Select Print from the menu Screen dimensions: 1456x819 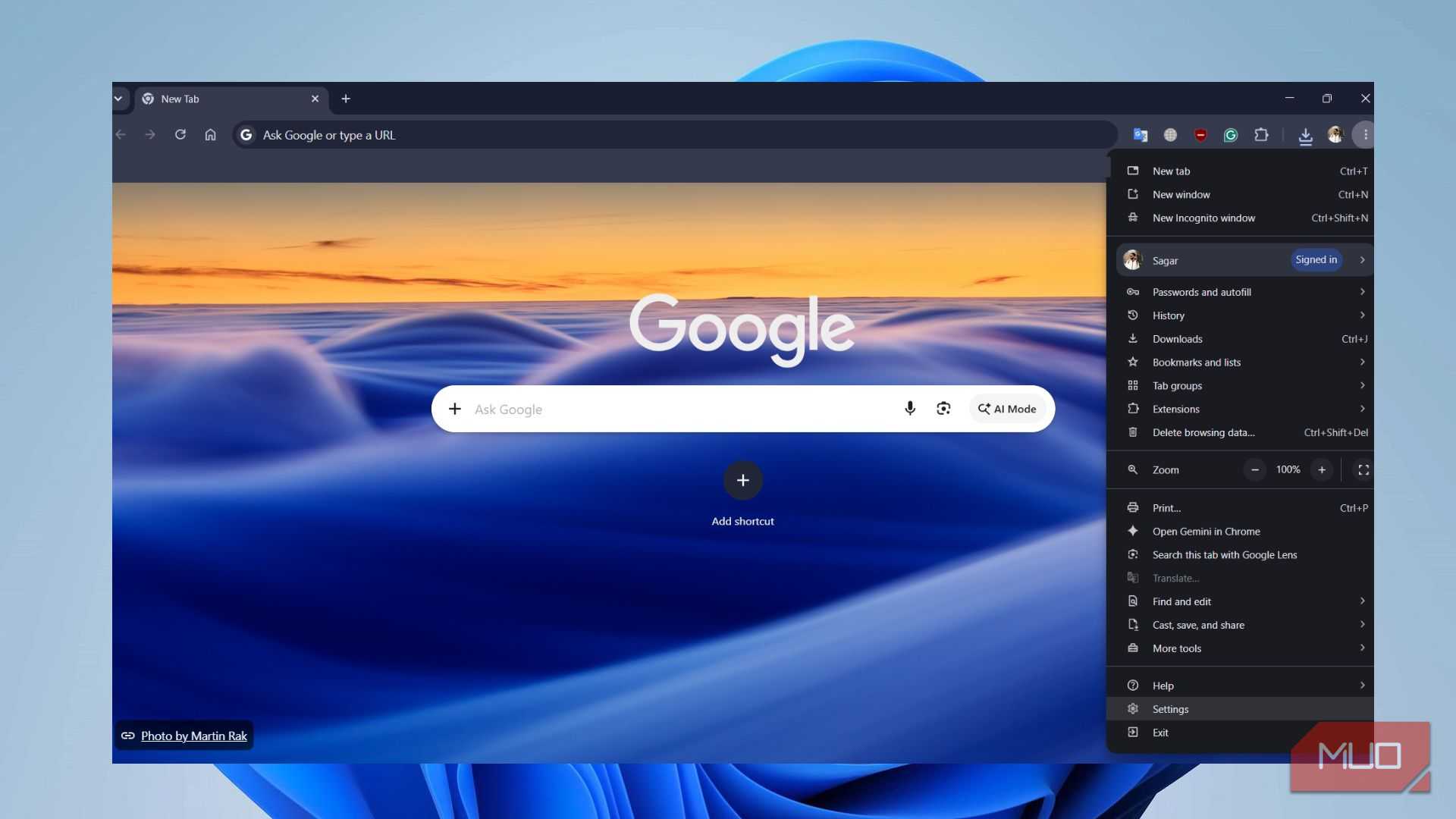1240,508
